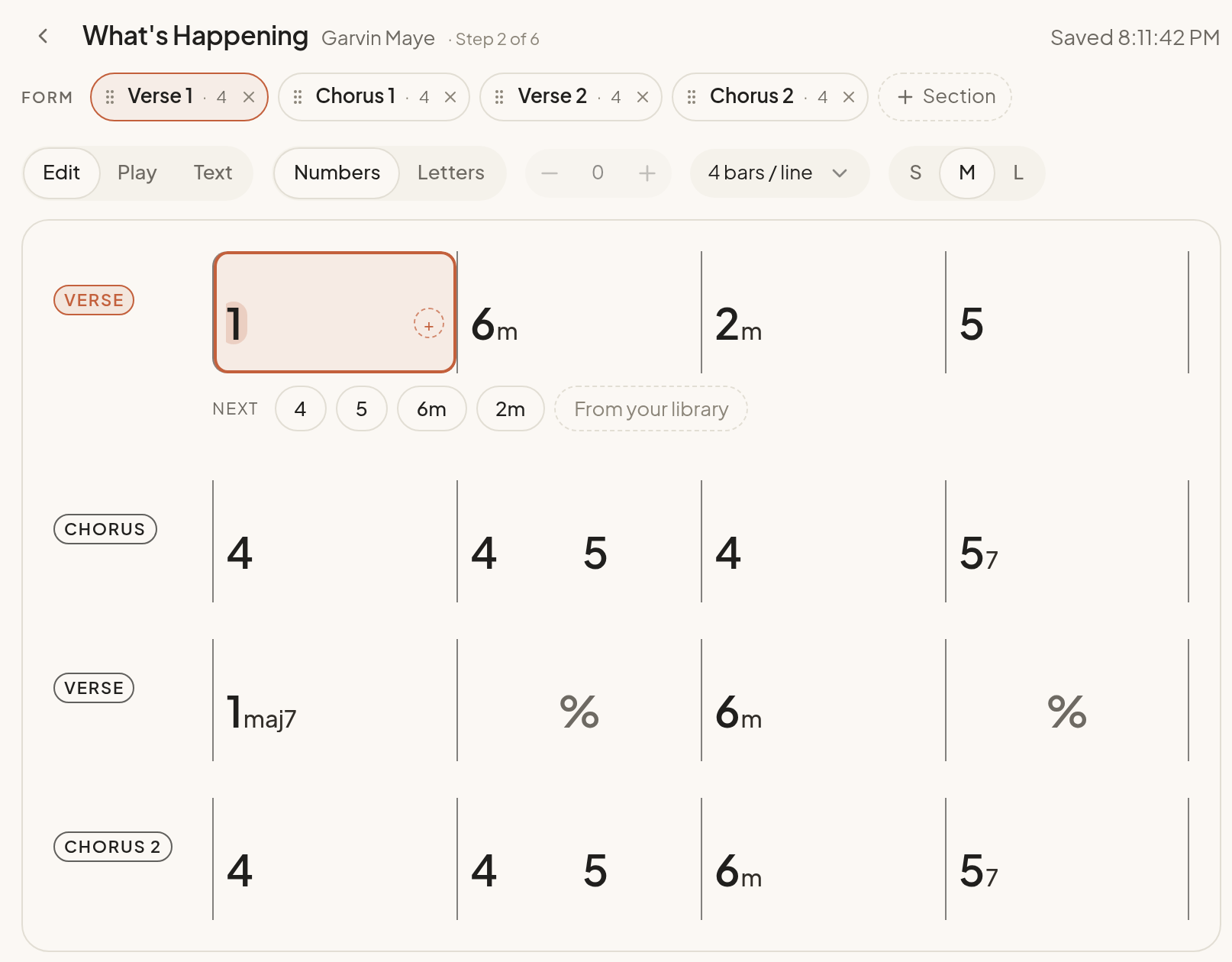Viewport: 1232px width, 962px height.
Task: Click the song title What's Happening
Action: coord(195,37)
